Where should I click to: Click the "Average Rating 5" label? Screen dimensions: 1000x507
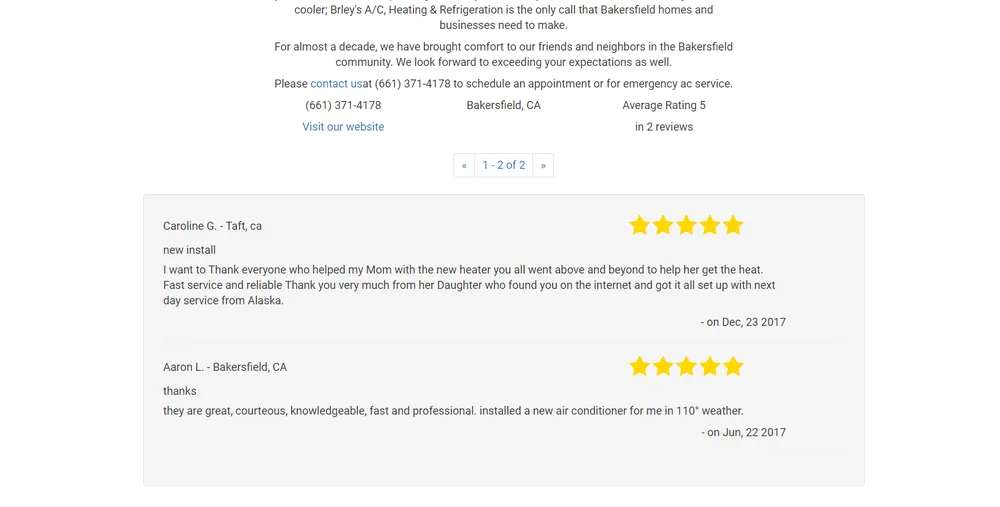click(664, 105)
